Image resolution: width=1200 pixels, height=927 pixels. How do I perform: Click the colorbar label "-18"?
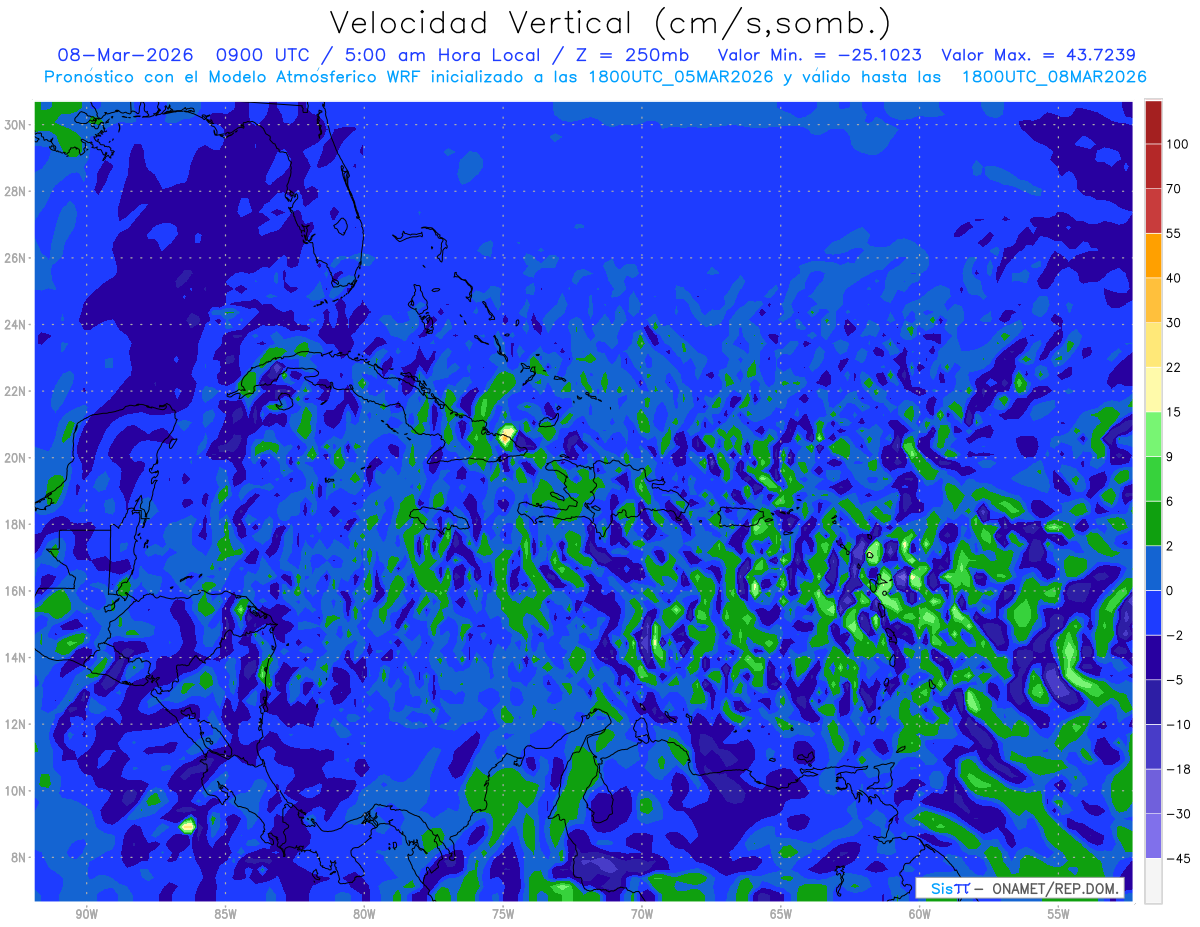(x=1177, y=769)
